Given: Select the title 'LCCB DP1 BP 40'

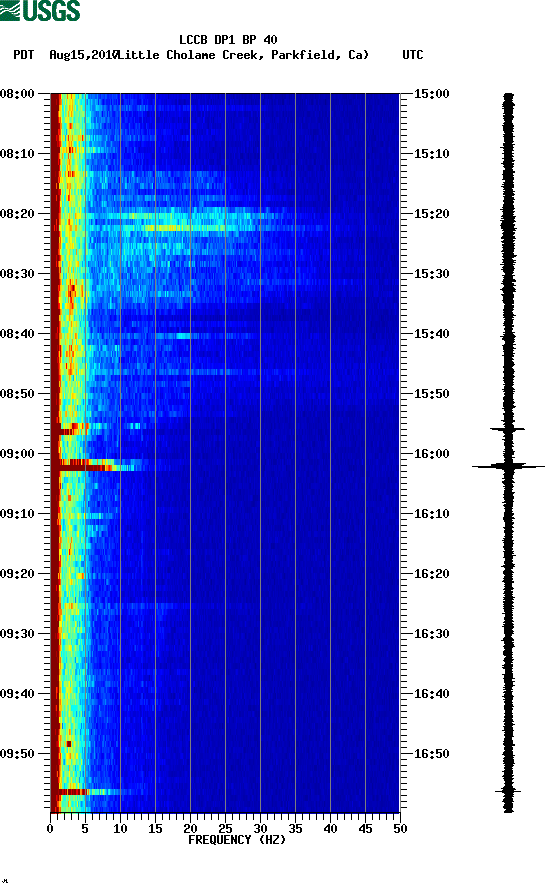Looking at the screenshot, I should click(x=228, y=40).
